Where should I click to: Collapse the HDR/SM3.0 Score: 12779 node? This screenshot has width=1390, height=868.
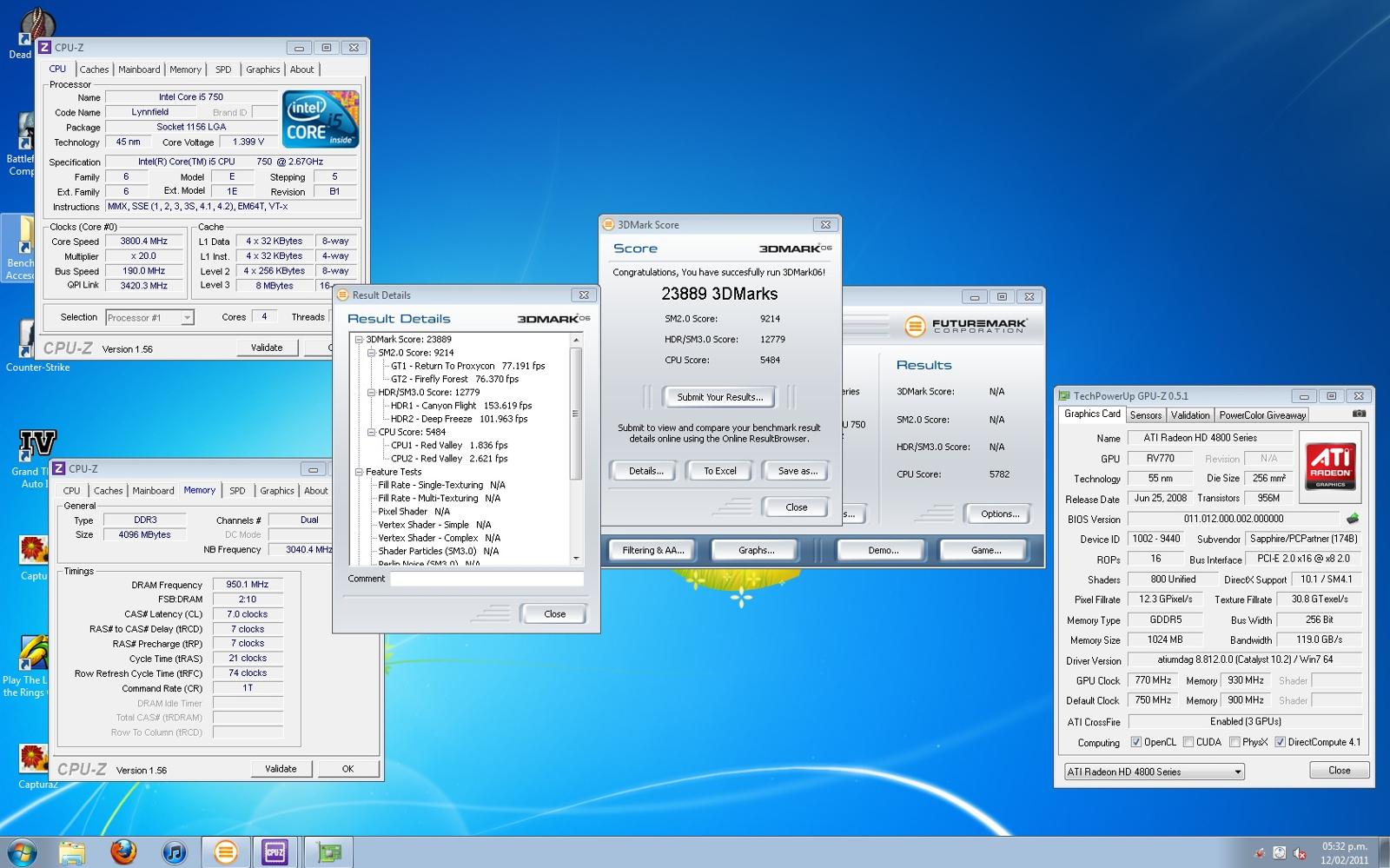tap(371, 393)
